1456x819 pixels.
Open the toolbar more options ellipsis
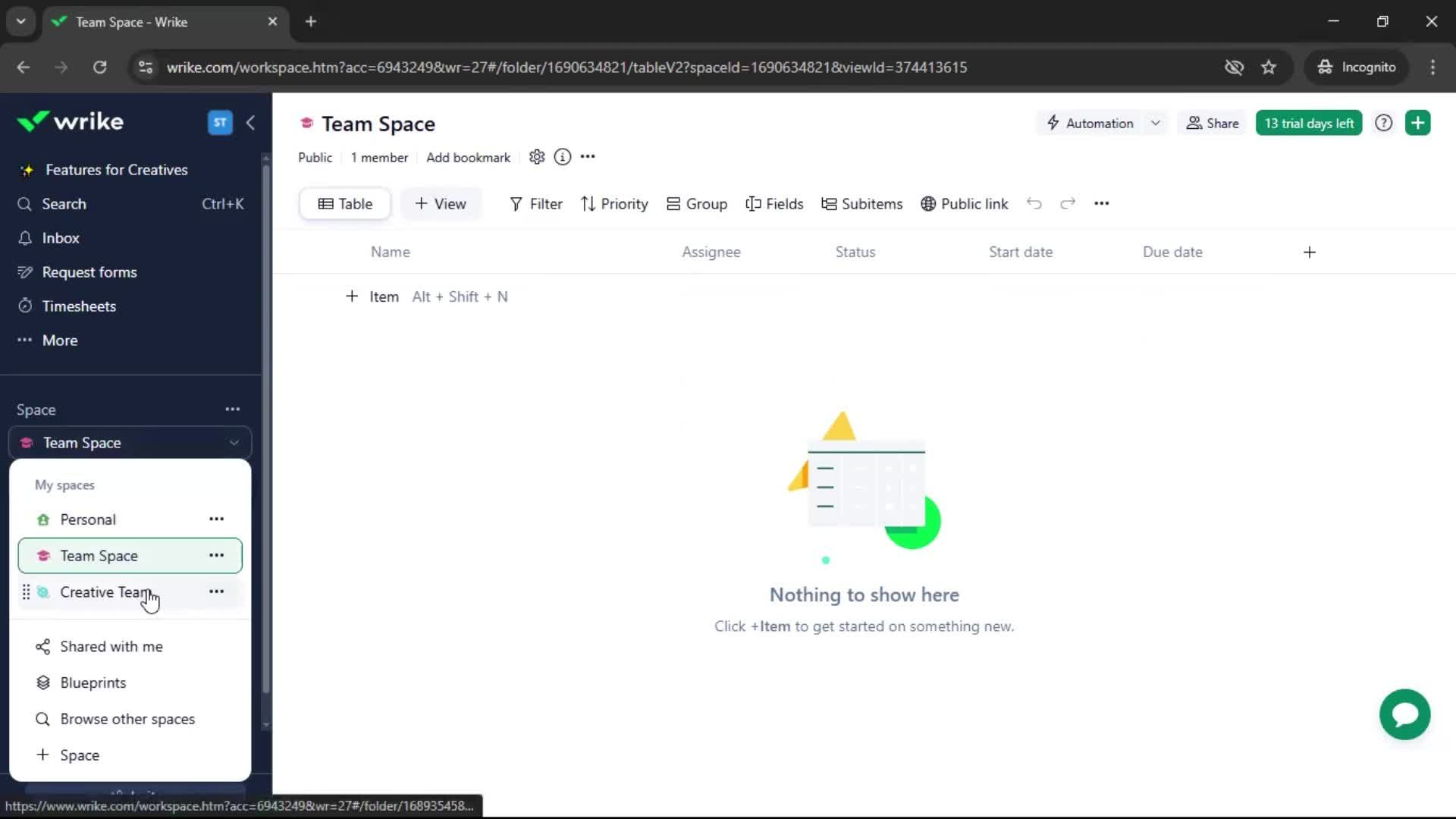pos(1102,203)
